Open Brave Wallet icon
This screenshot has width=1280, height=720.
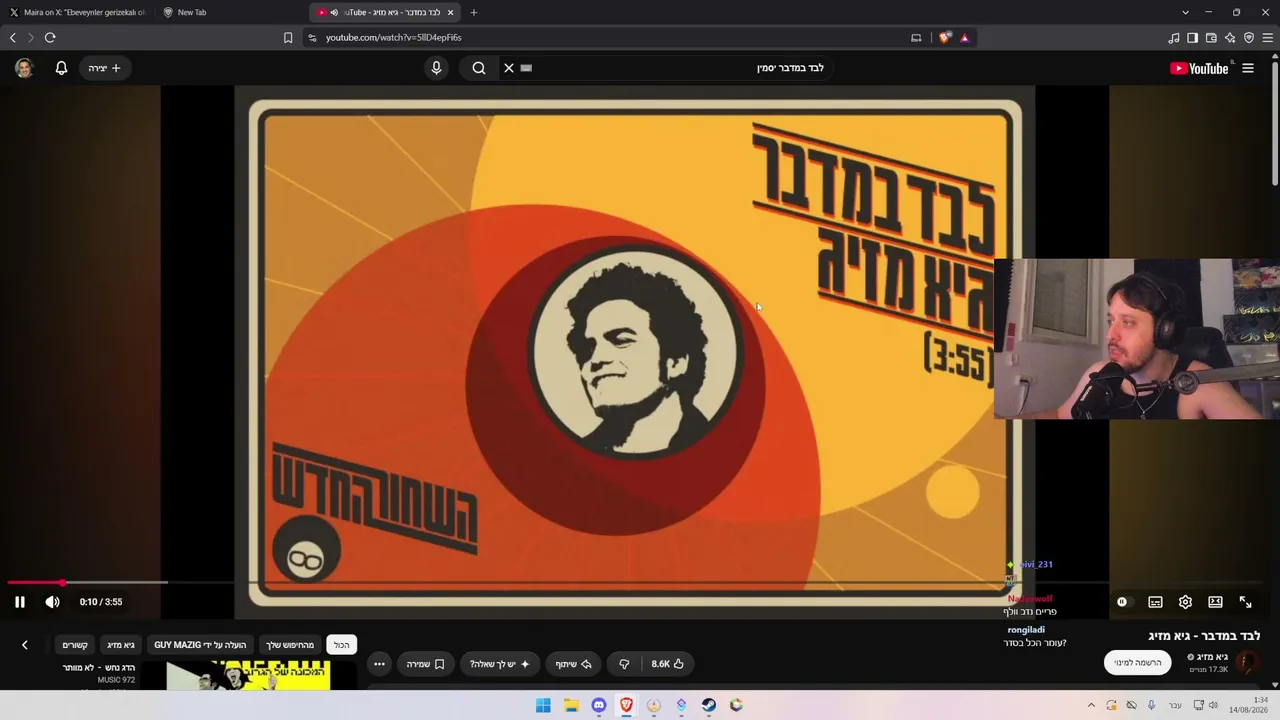pyautogui.click(x=1211, y=38)
